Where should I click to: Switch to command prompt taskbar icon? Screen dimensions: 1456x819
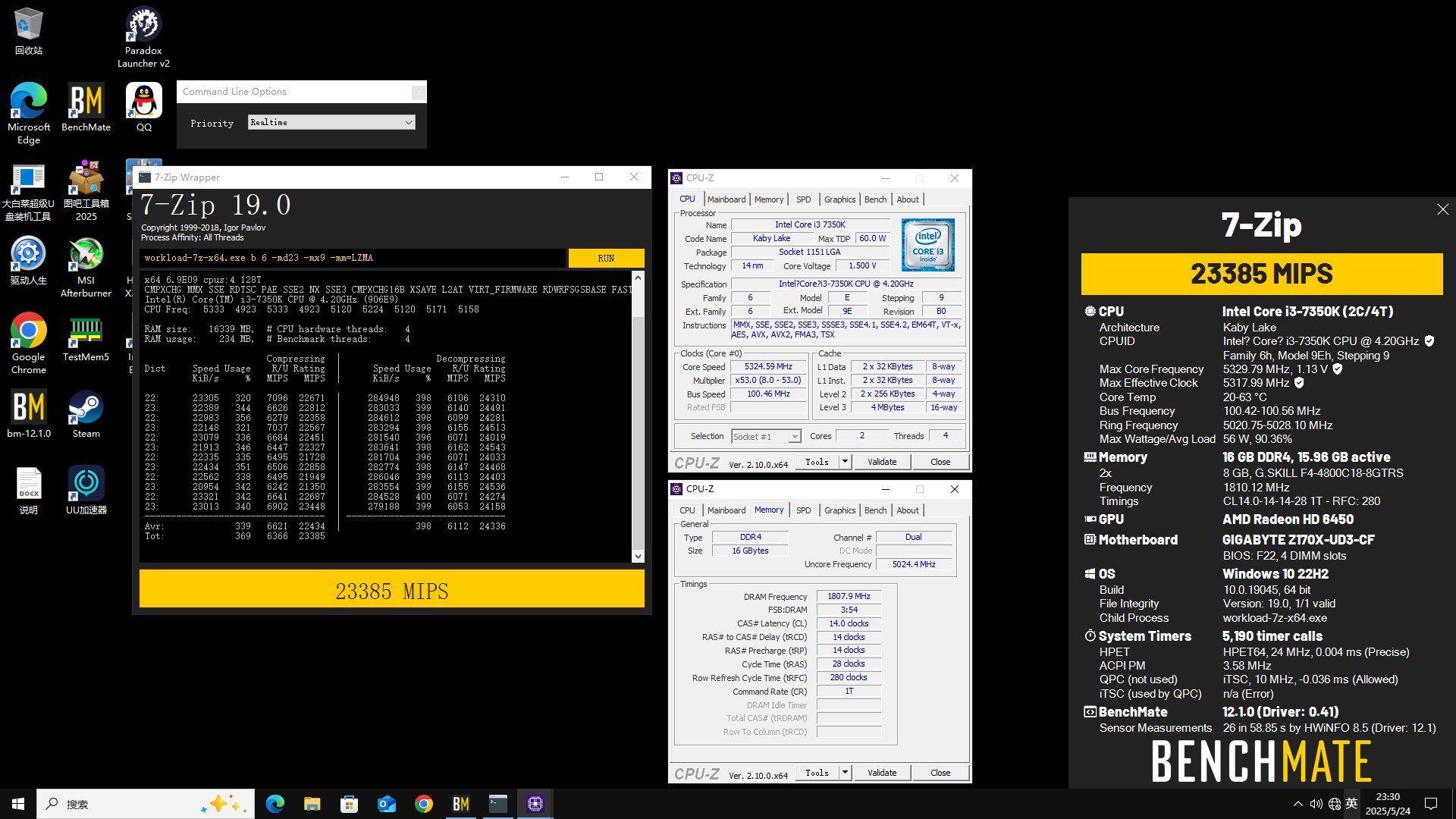click(x=497, y=804)
